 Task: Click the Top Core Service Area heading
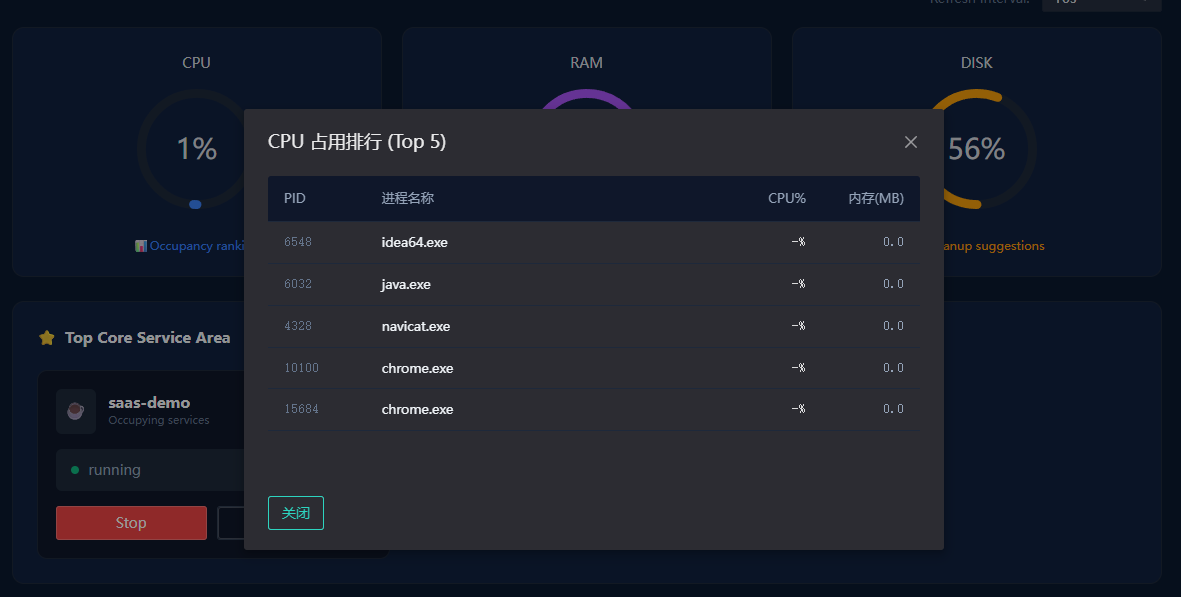[148, 338]
